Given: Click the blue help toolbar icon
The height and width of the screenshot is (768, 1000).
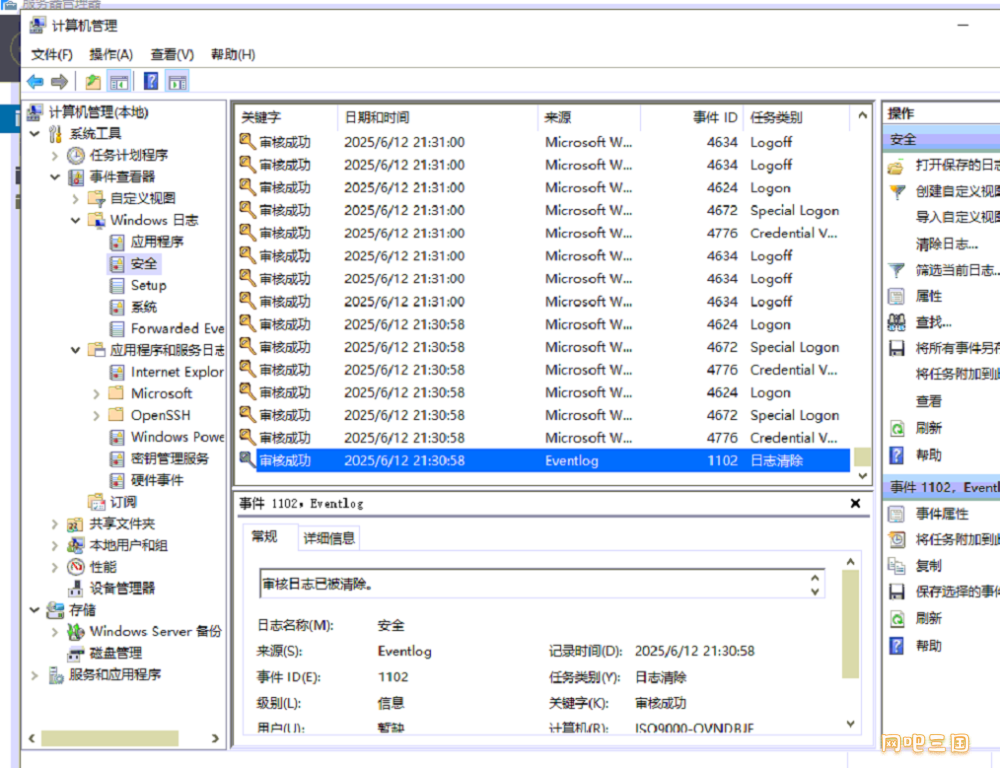Looking at the screenshot, I should click(x=151, y=82).
